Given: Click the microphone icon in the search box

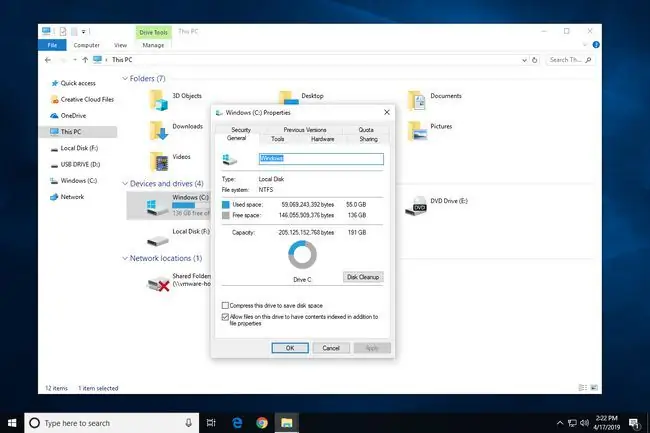Looking at the screenshot, I should click(189, 423).
